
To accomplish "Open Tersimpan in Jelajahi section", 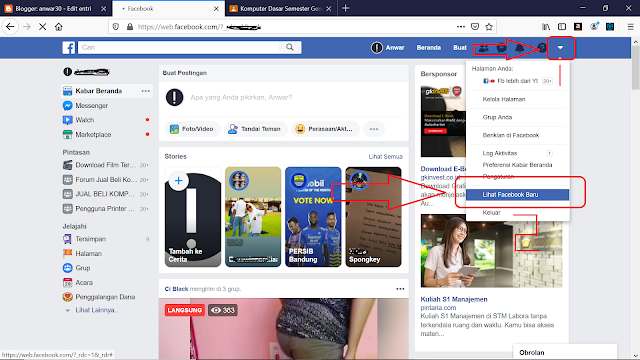I will [90, 239].
